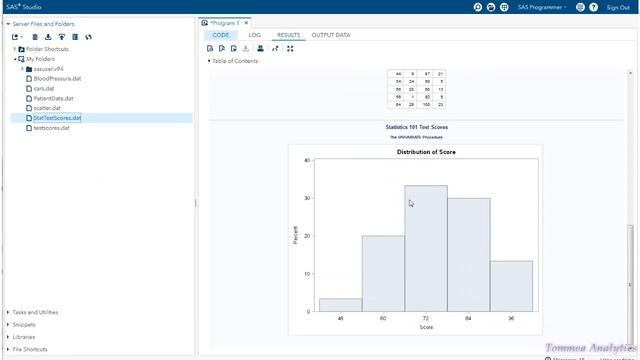The width and height of the screenshot is (640, 360).
Task: Collapse the My Folders node
Action: 15,59
